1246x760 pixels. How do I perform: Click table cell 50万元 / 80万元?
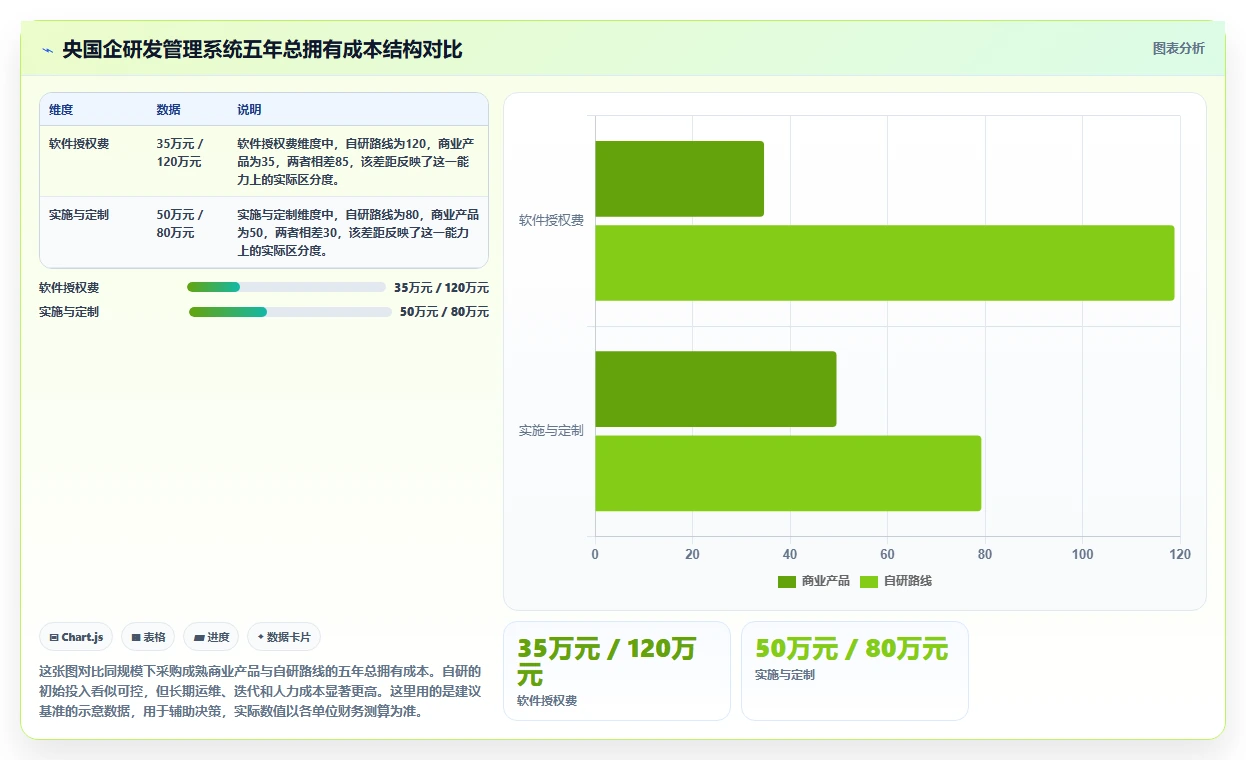[x=180, y=224]
